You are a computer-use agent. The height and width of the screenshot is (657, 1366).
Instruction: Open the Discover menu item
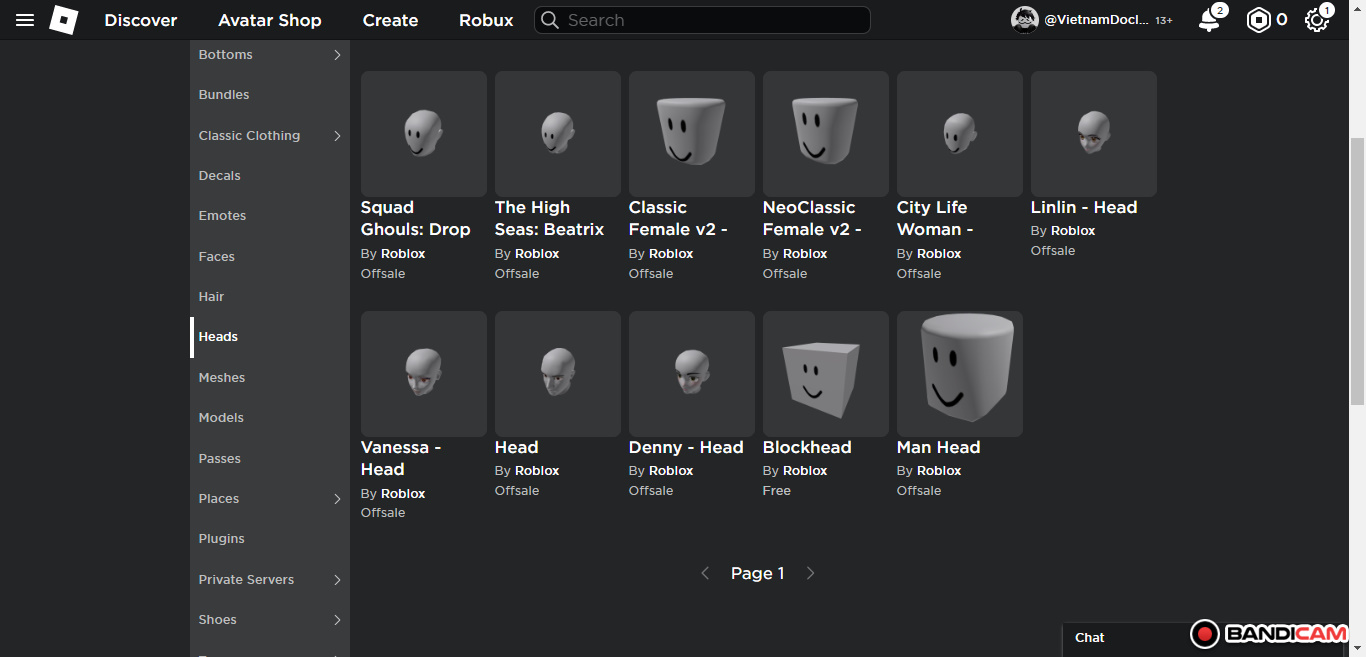pos(141,20)
